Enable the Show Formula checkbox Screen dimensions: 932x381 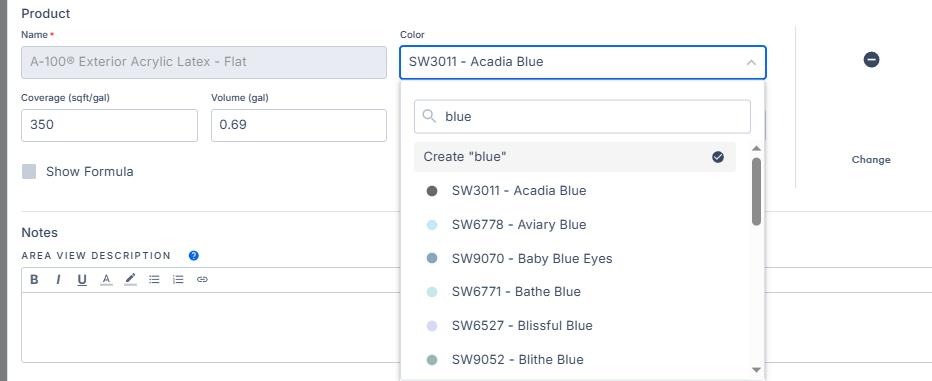coord(29,172)
